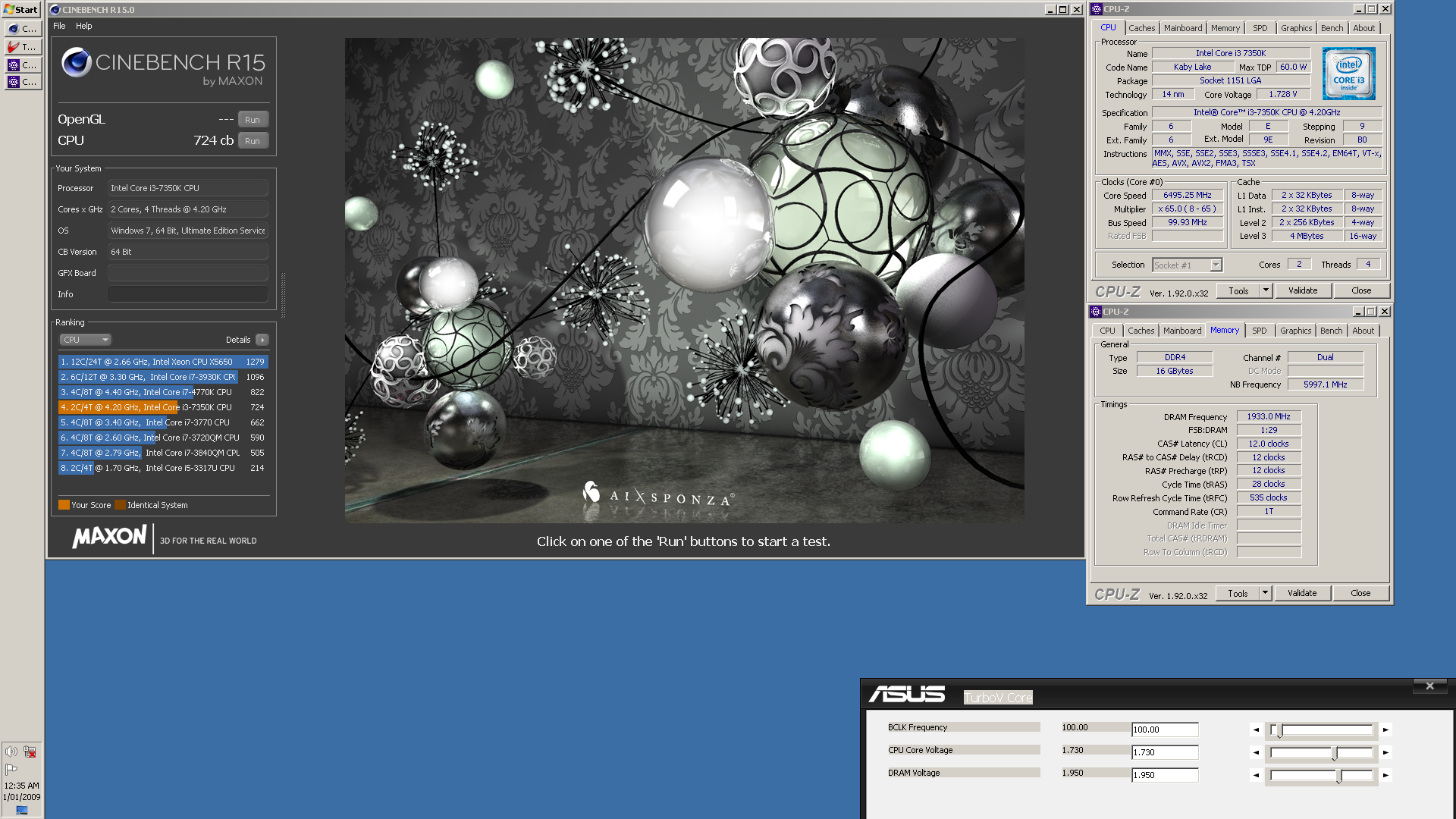The height and width of the screenshot is (819, 1456).
Task: Open the Windows Start menu
Action: [x=21, y=9]
